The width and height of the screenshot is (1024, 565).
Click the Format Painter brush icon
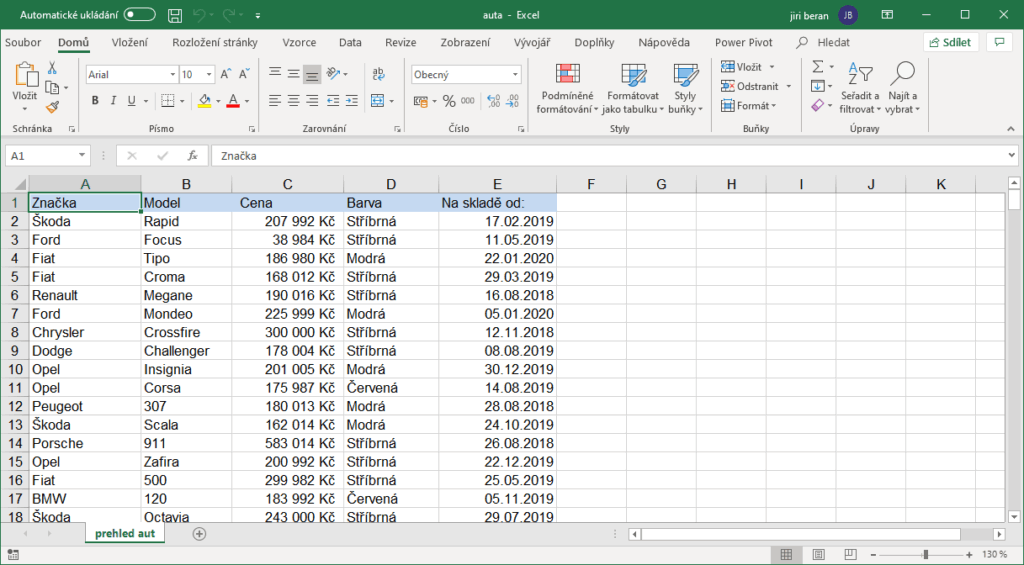point(52,106)
